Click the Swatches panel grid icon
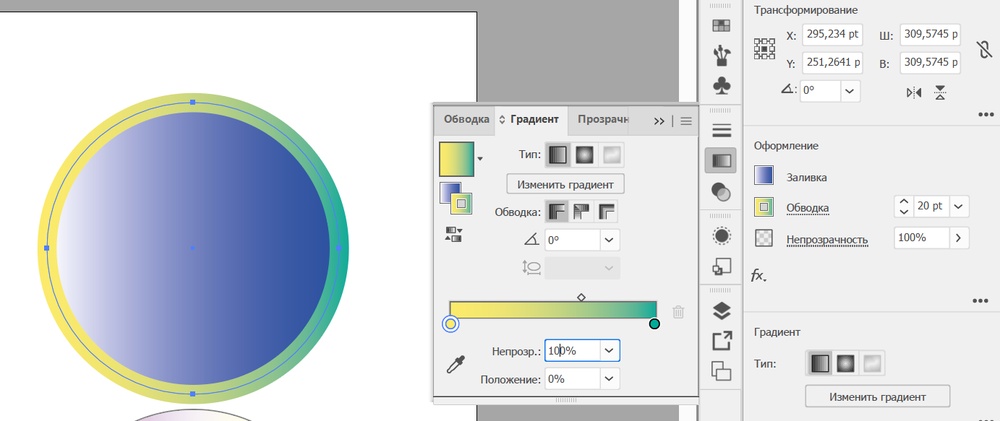The height and width of the screenshot is (421, 1000). click(x=721, y=26)
